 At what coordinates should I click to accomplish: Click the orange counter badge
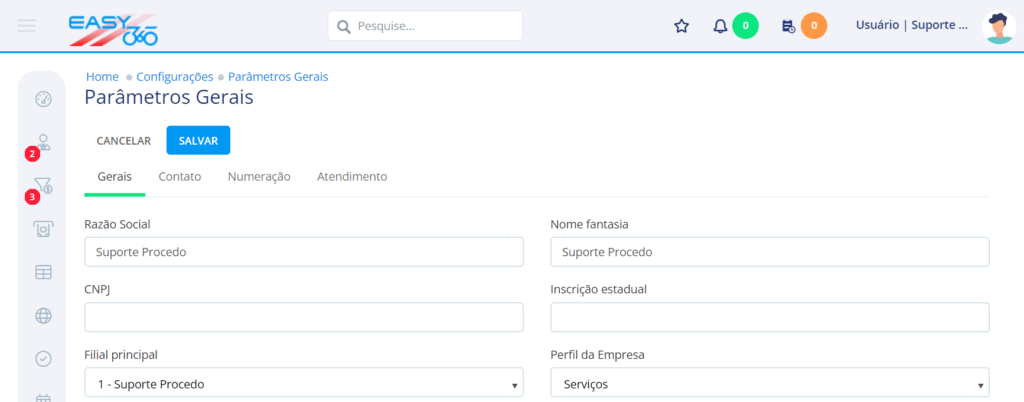pyautogui.click(x=814, y=26)
